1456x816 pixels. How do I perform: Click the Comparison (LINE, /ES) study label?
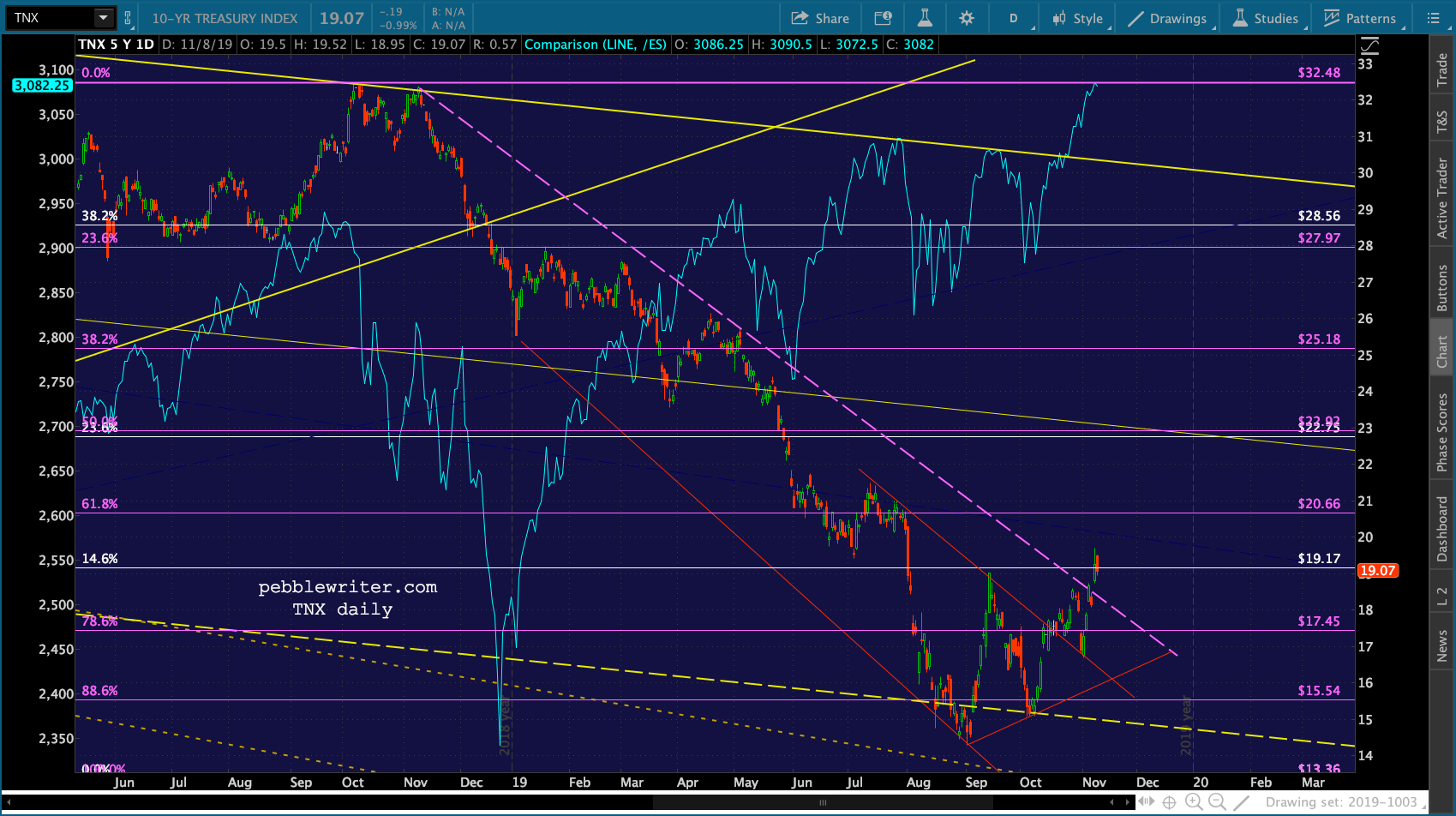click(596, 45)
